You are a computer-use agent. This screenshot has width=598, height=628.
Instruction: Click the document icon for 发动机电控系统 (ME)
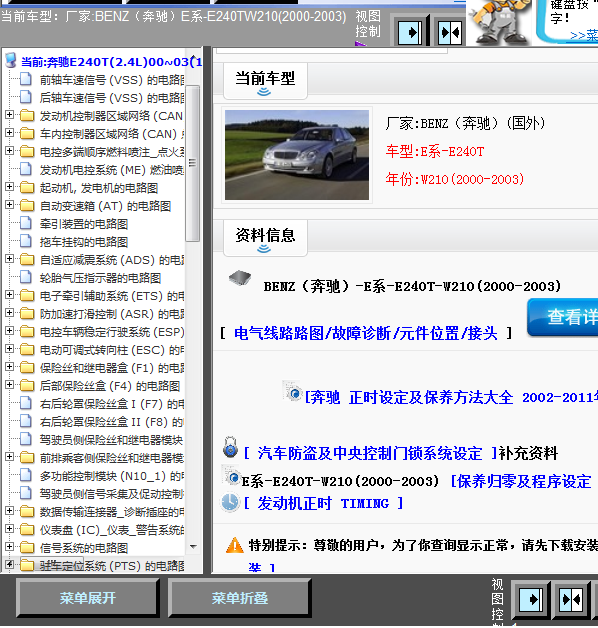26,169
